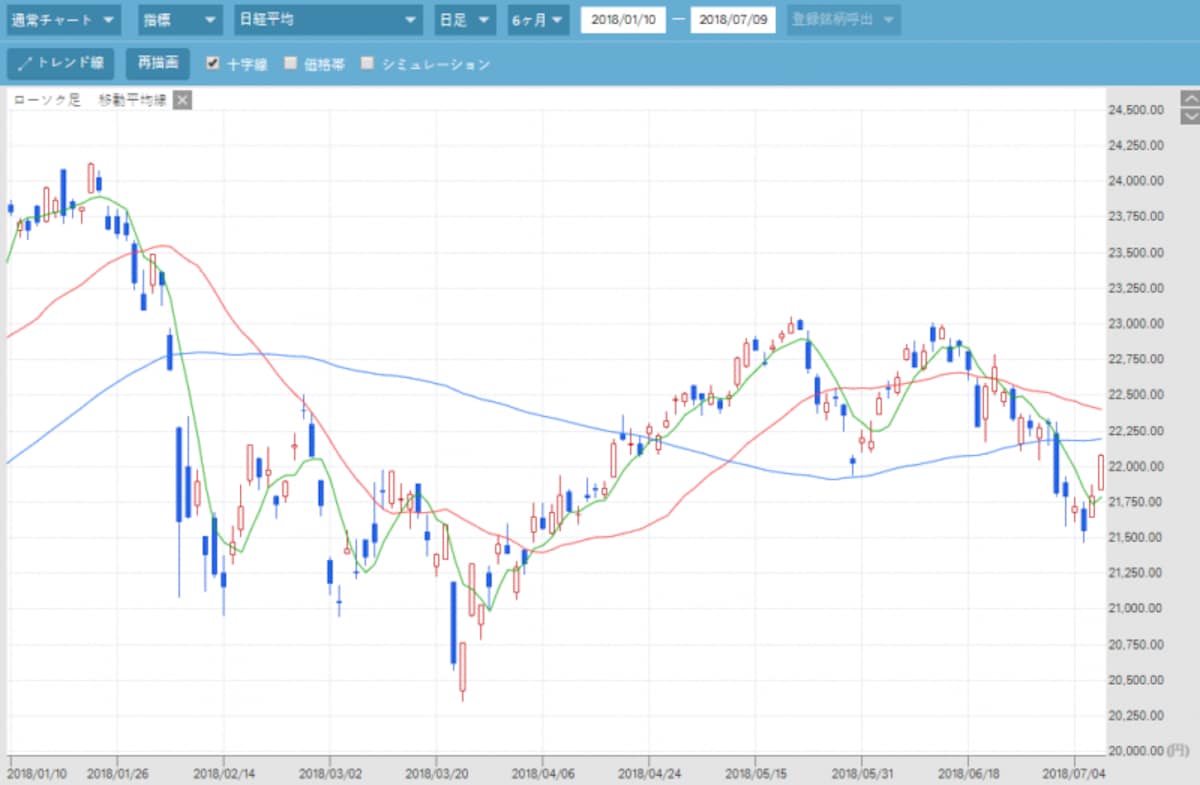Toggle the 十字線 crosshair checkbox
Viewport: 1200px width, 785px height.
[212, 63]
